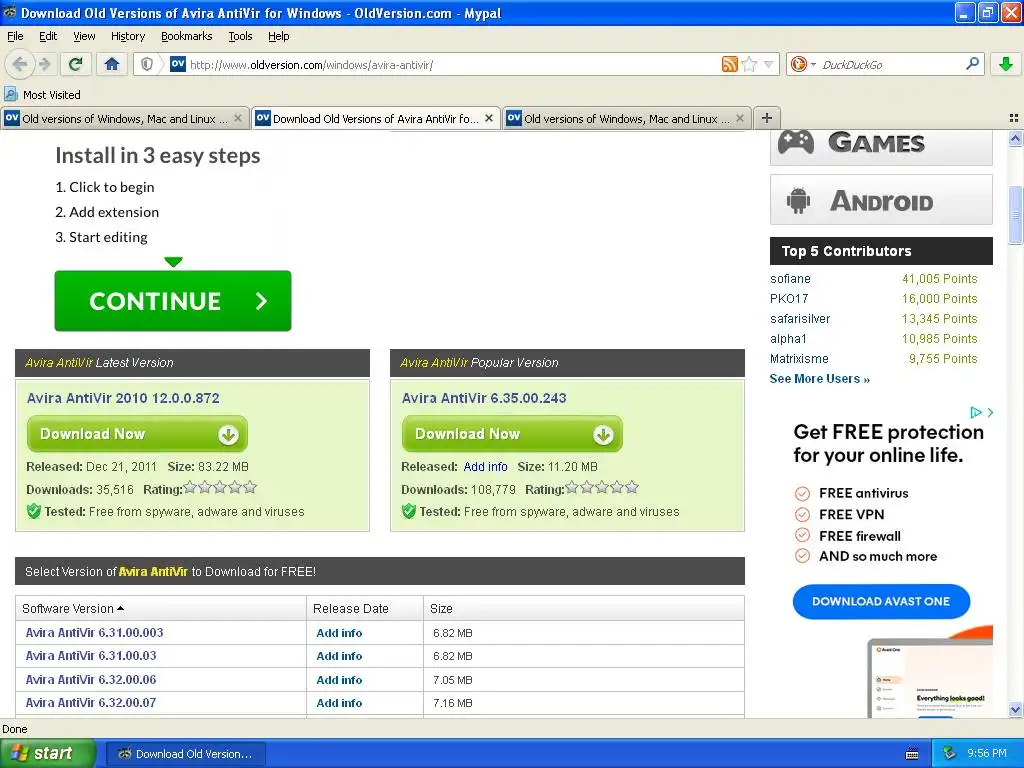
Task: Click the shield tracking protection icon
Action: [148, 64]
